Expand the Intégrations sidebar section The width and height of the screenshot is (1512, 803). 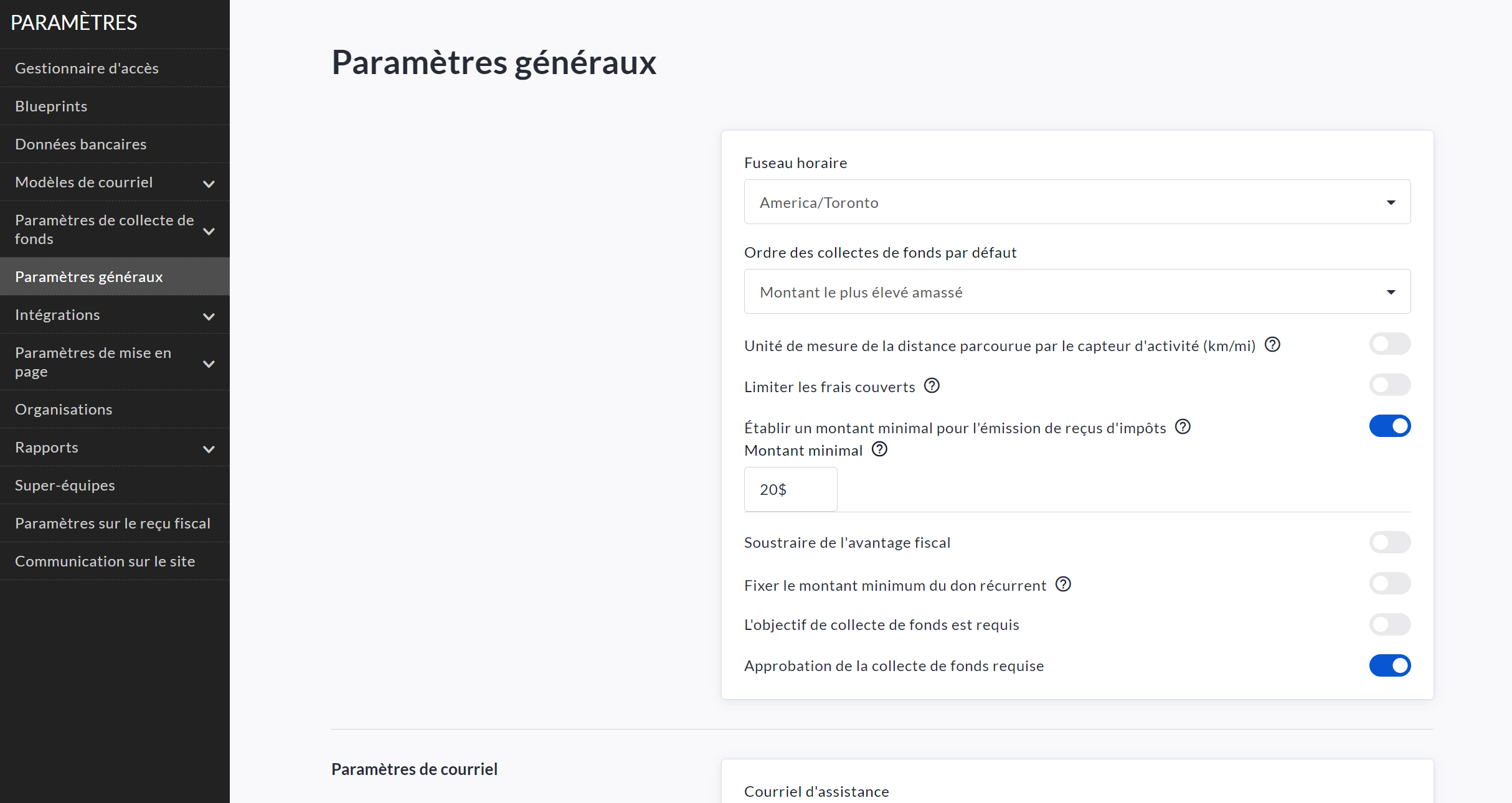pos(209,316)
